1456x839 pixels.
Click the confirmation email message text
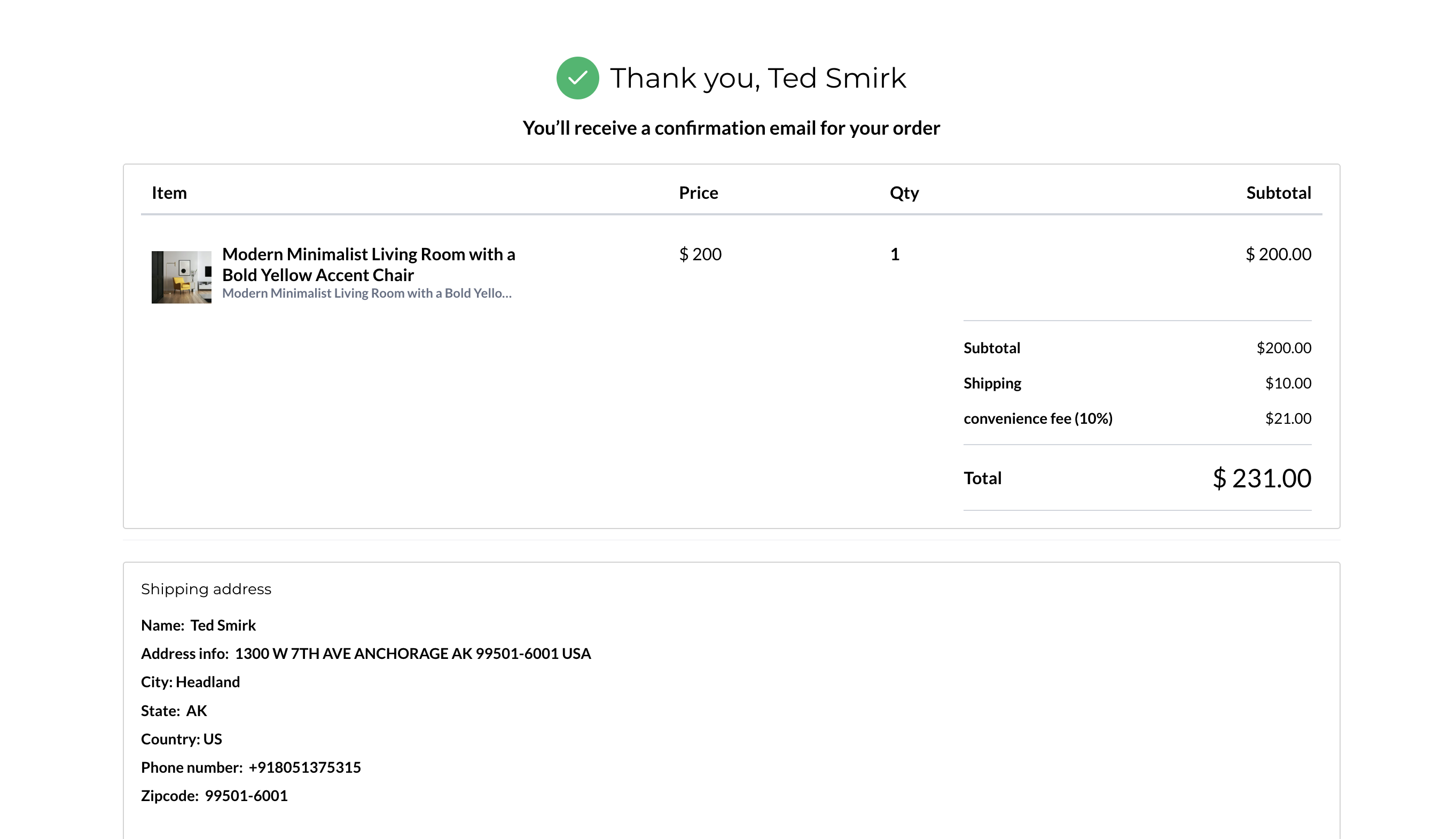(731, 128)
